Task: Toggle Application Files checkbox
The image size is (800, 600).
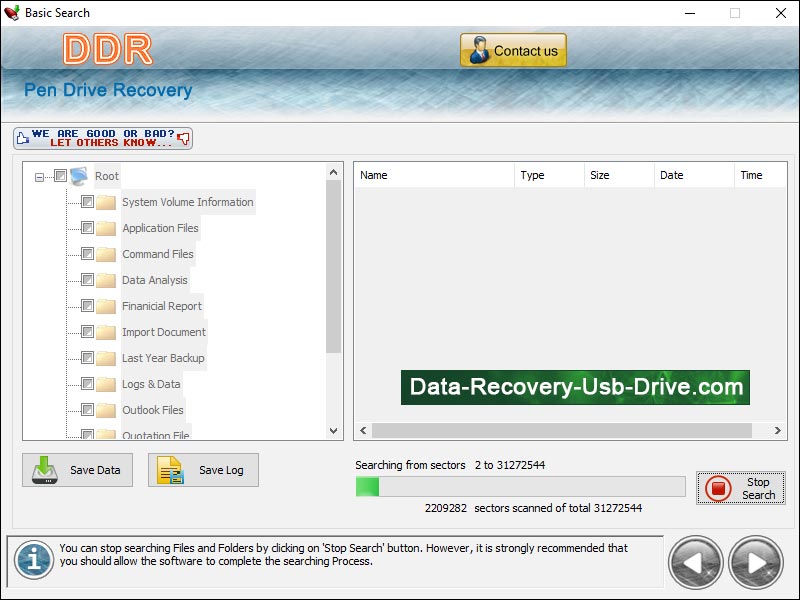Action: click(x=87, y=228)
